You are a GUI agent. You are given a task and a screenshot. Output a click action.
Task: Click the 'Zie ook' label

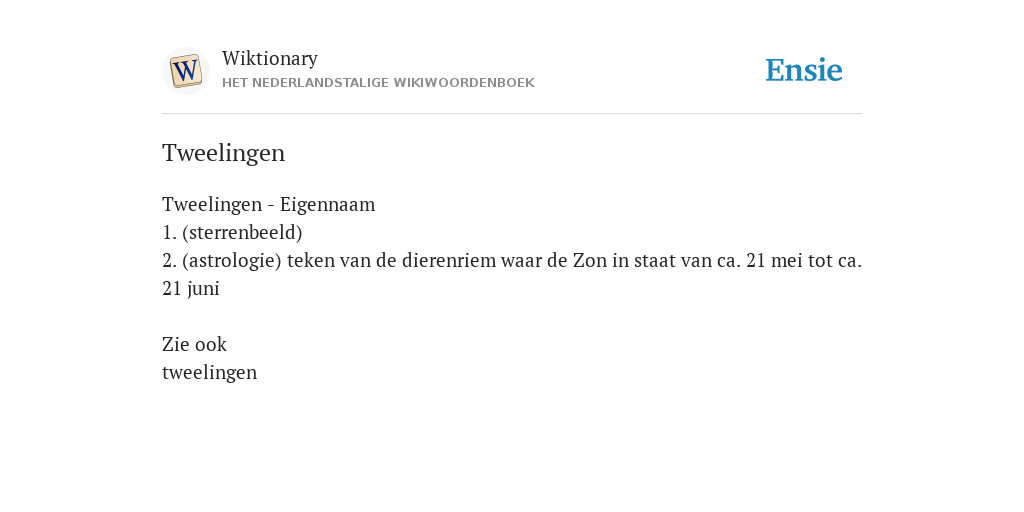tap(195, 344)
